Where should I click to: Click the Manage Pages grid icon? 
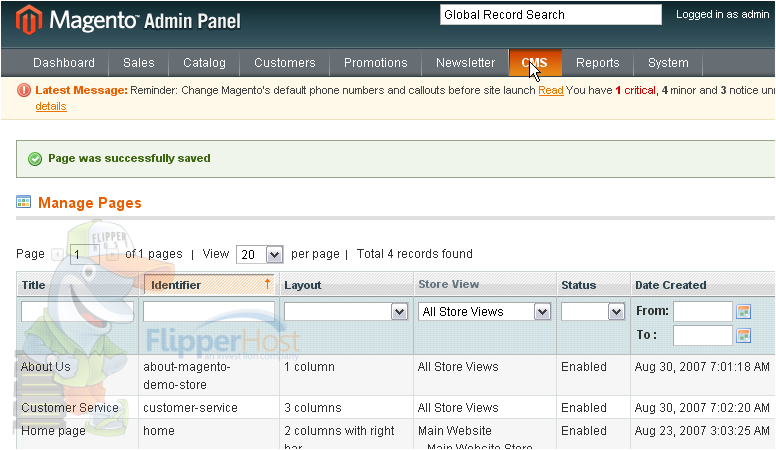[23, 201]
